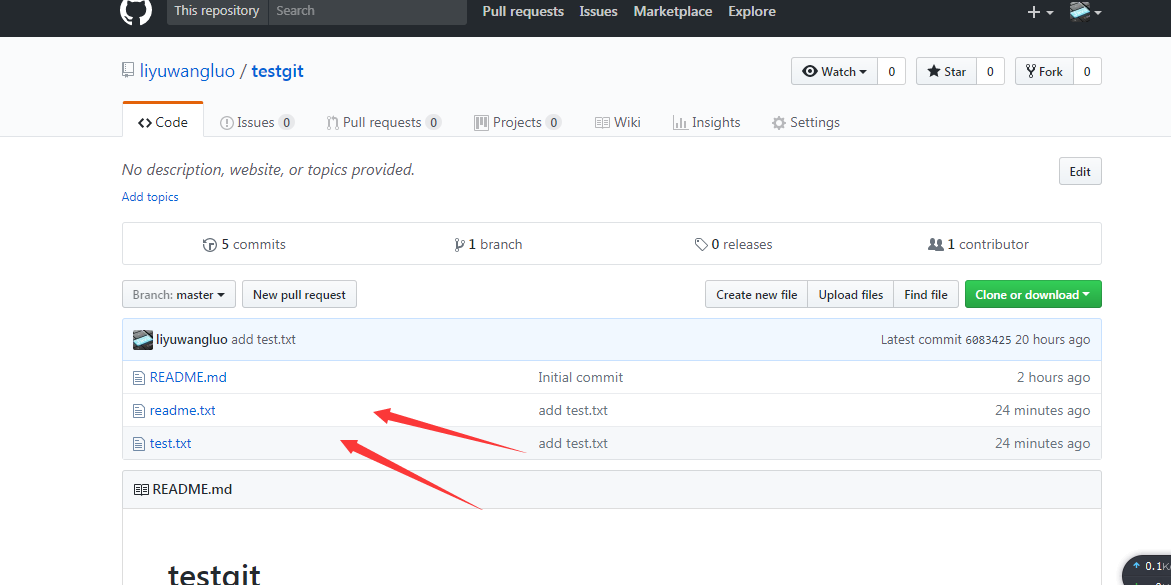Viewport: 1171px width, 585px height.
Task: Open the README.md file
Action: (188, 378)
